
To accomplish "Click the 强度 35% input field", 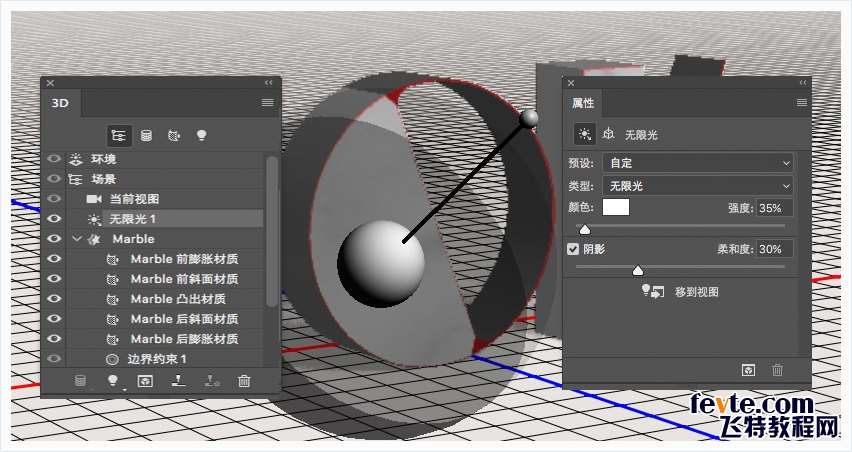I will (x=774, y=208).
